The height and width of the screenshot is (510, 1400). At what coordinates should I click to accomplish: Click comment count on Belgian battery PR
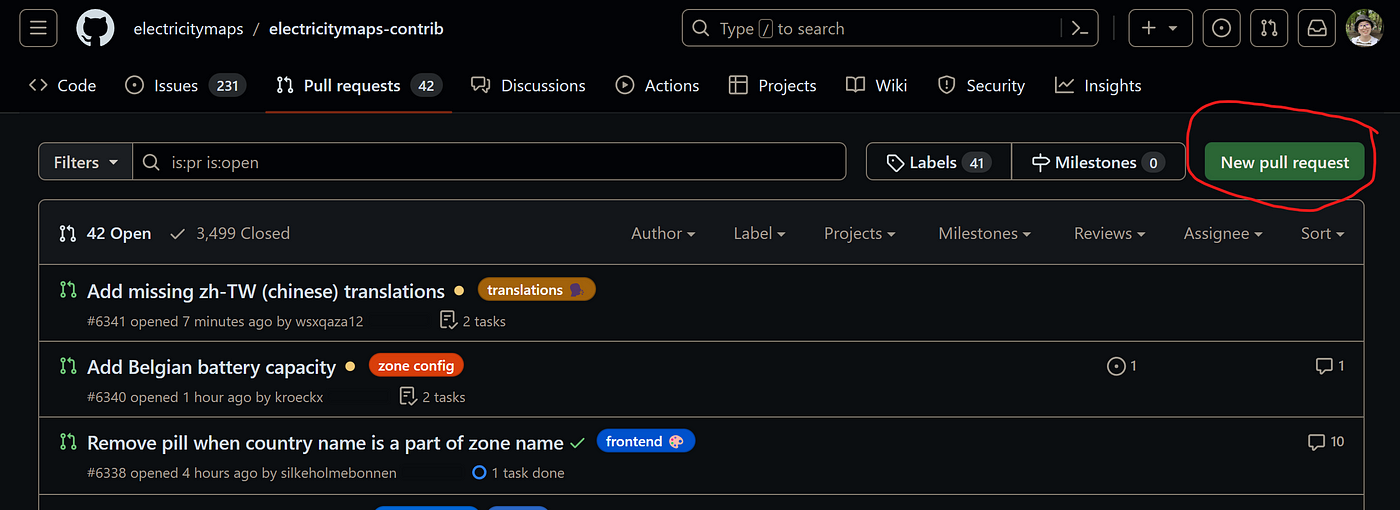(1329, 366)
